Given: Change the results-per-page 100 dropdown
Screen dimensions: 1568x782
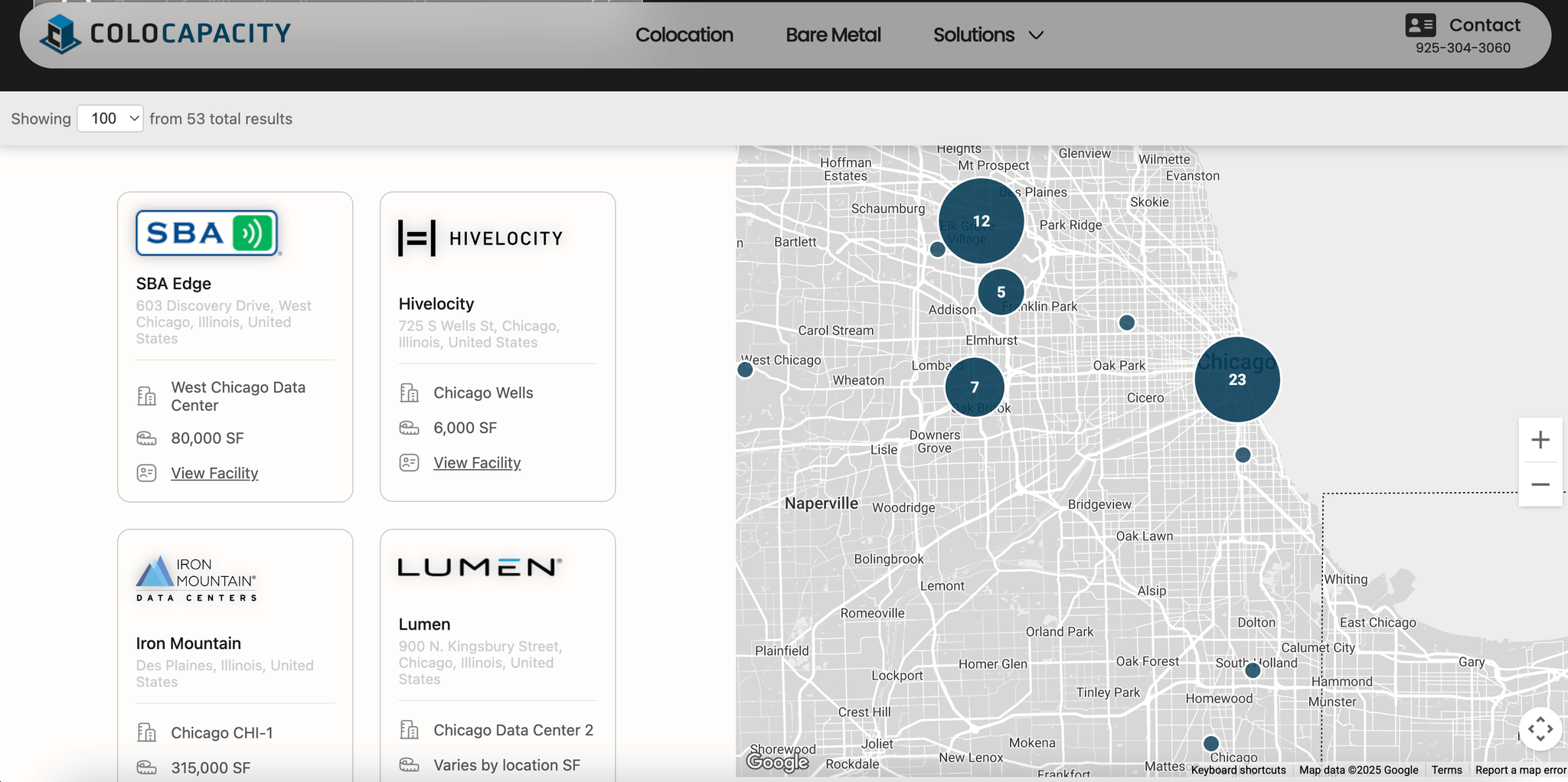Looking at the screenshot, I should point(109,118).
